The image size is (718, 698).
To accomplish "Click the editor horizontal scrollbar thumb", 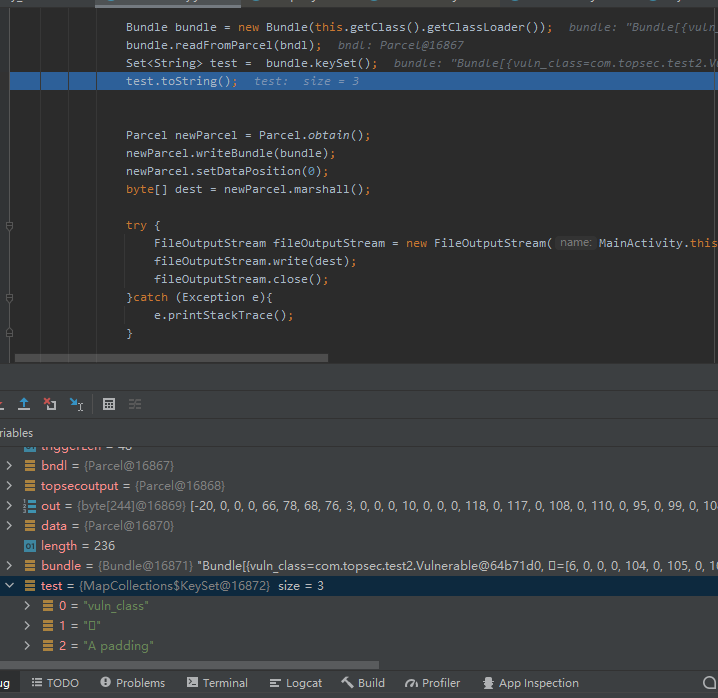I will point(171,358).
